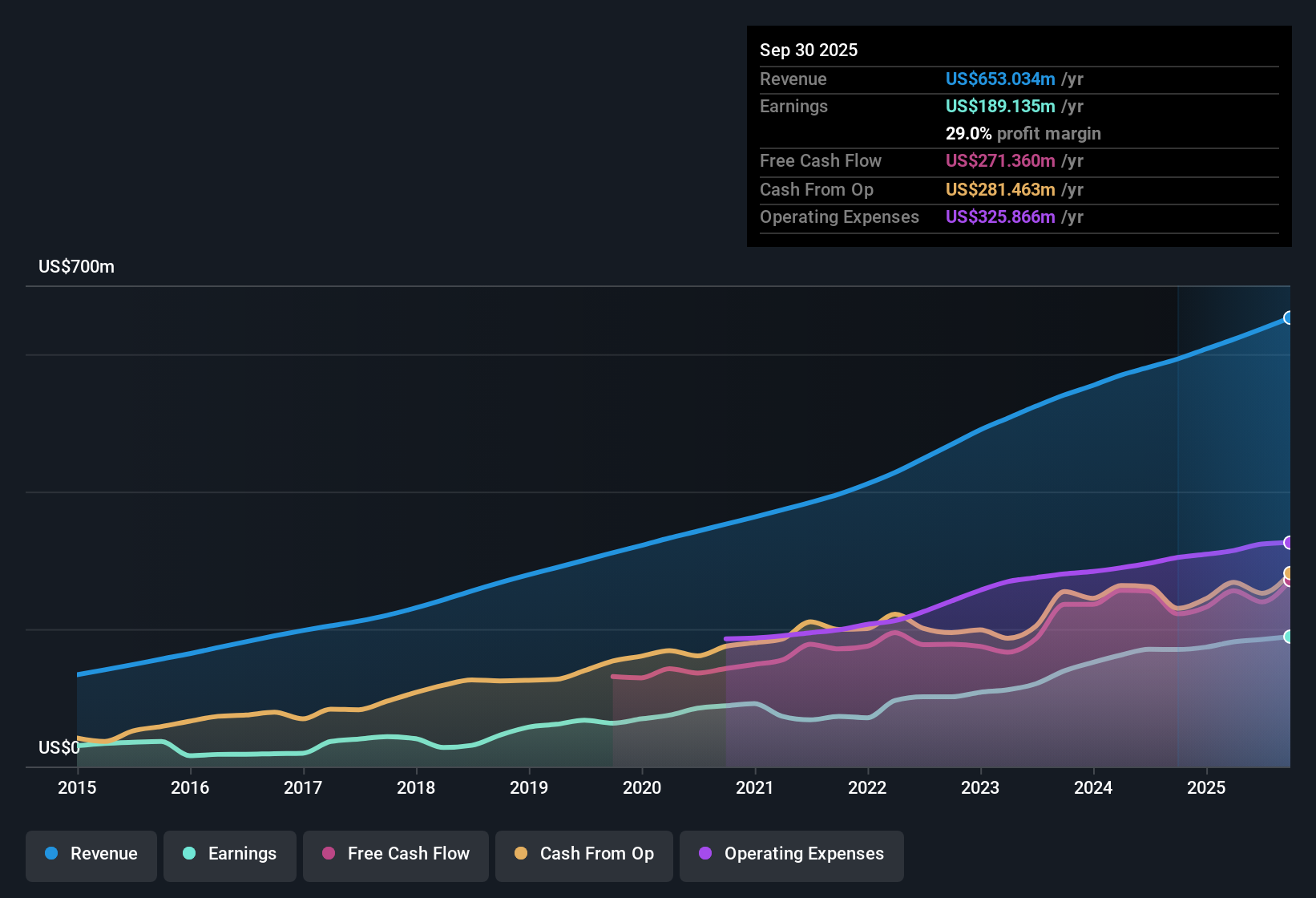Click the teal Earnings dot icon

[x=190, y=854]
